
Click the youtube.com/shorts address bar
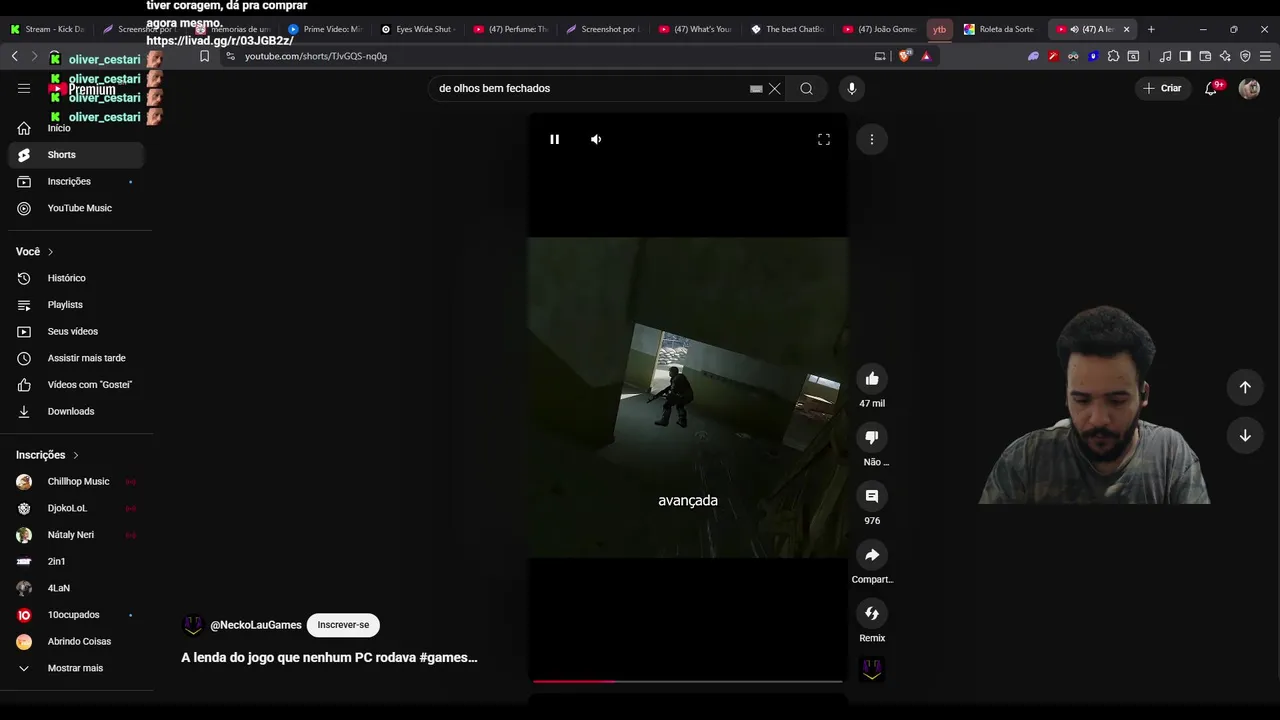[x=540, y=56]
